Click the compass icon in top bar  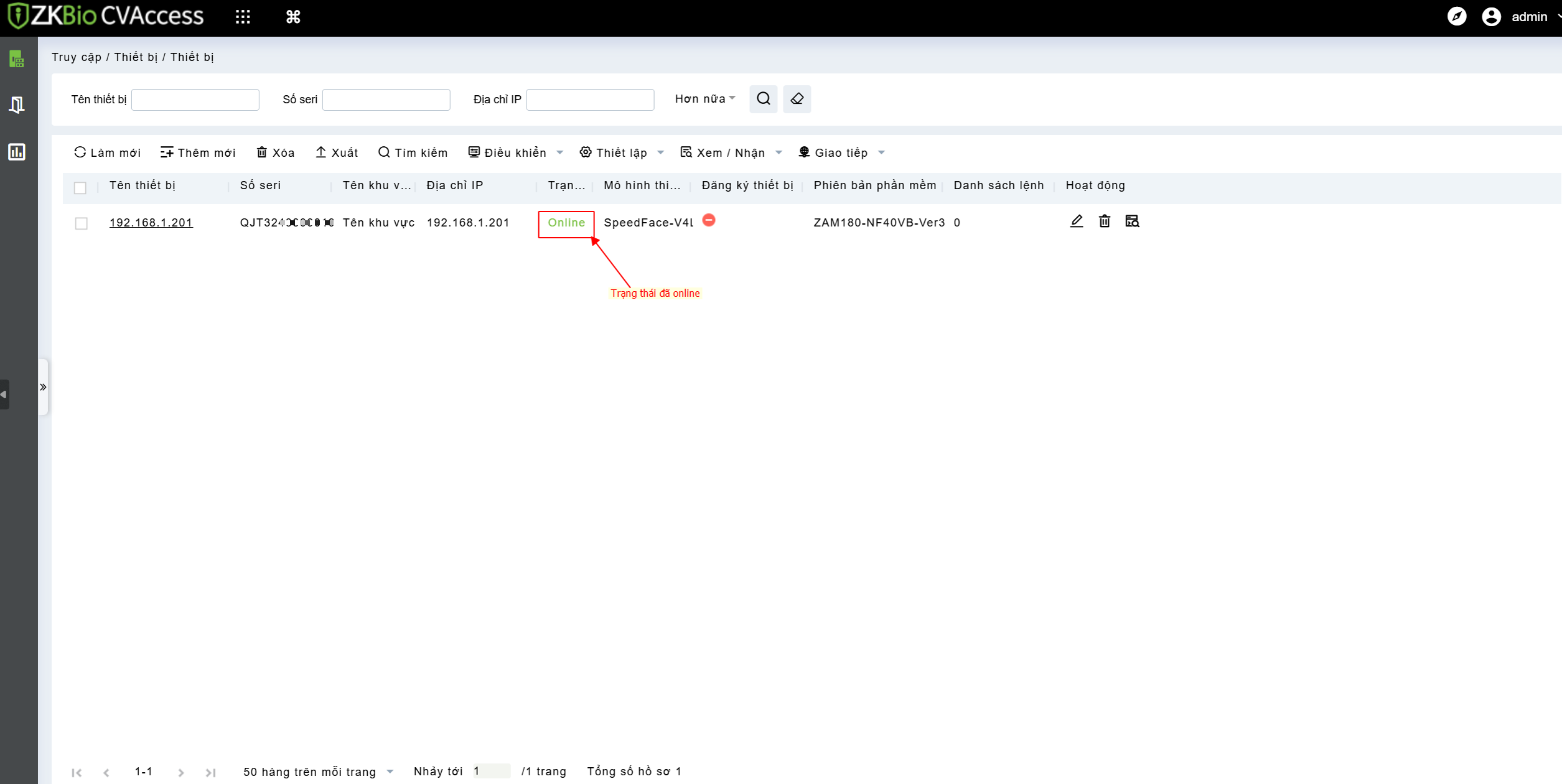point(1456,17)
